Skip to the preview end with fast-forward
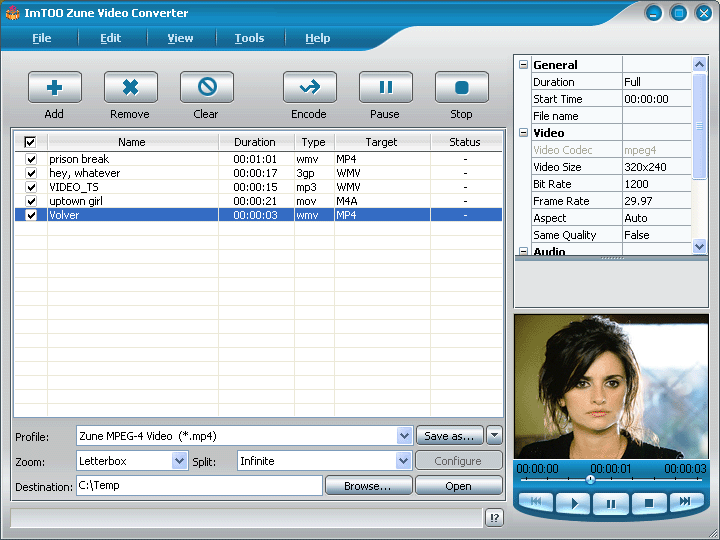 tap(685, 502)
